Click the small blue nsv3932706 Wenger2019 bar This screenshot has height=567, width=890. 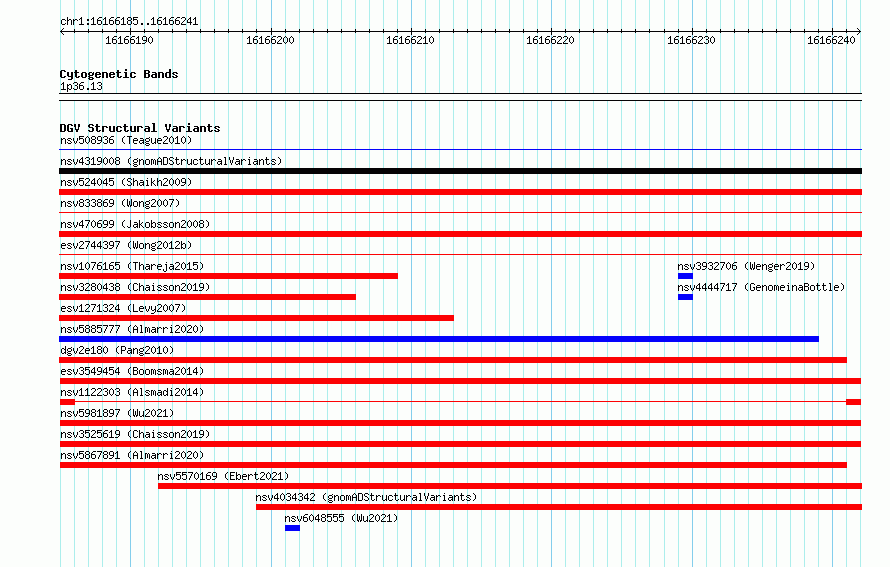685,276
